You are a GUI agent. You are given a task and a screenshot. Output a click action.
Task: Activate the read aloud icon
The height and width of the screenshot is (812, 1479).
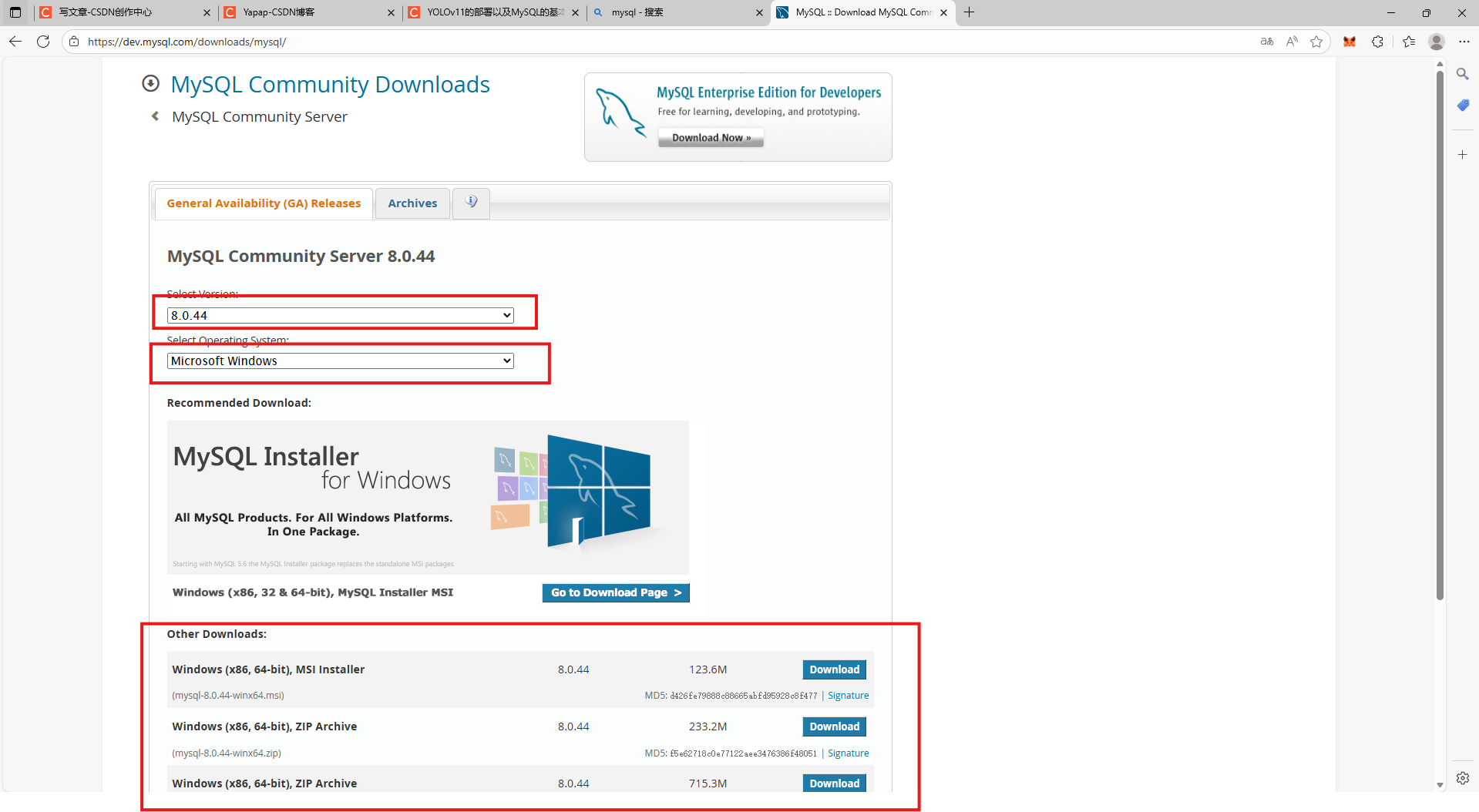point(1292,42)
